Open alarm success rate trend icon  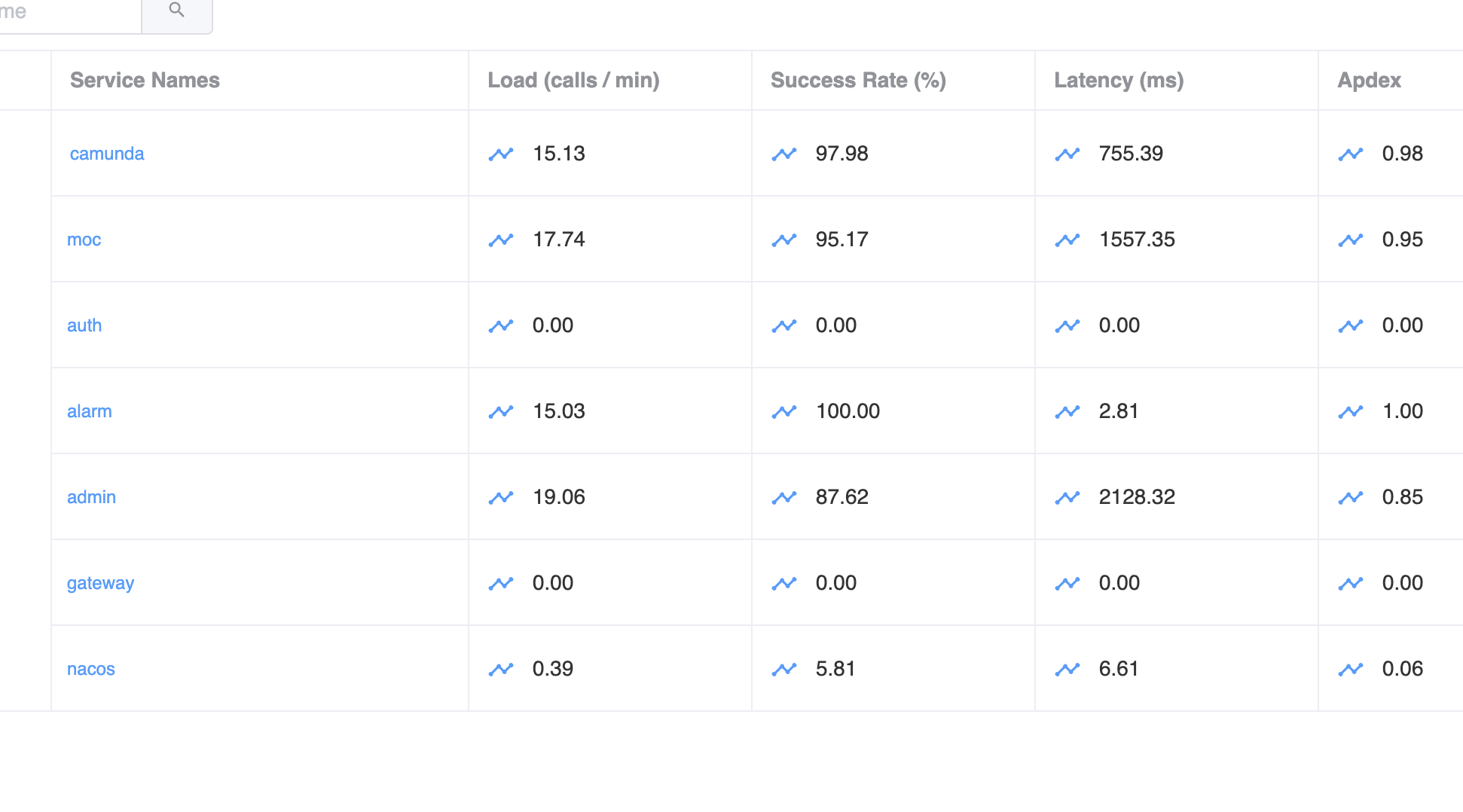[784, 412]
